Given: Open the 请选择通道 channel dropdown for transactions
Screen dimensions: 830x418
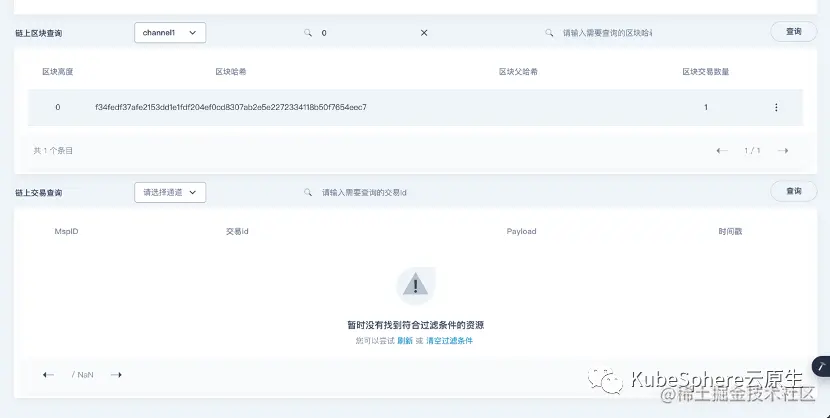Looking at the screenshot, I should [170, 193].
